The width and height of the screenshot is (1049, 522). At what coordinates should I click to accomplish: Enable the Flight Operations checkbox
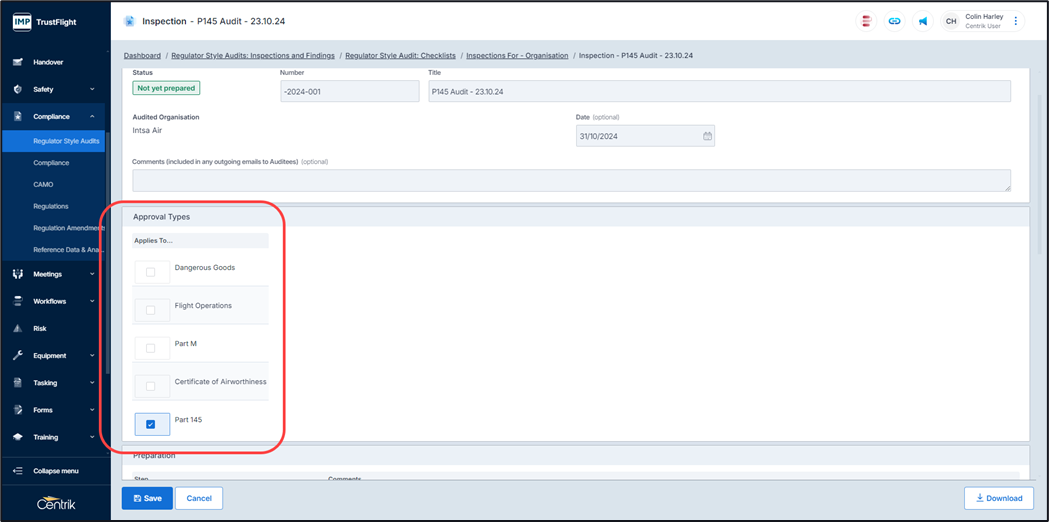tap(151, 310)
